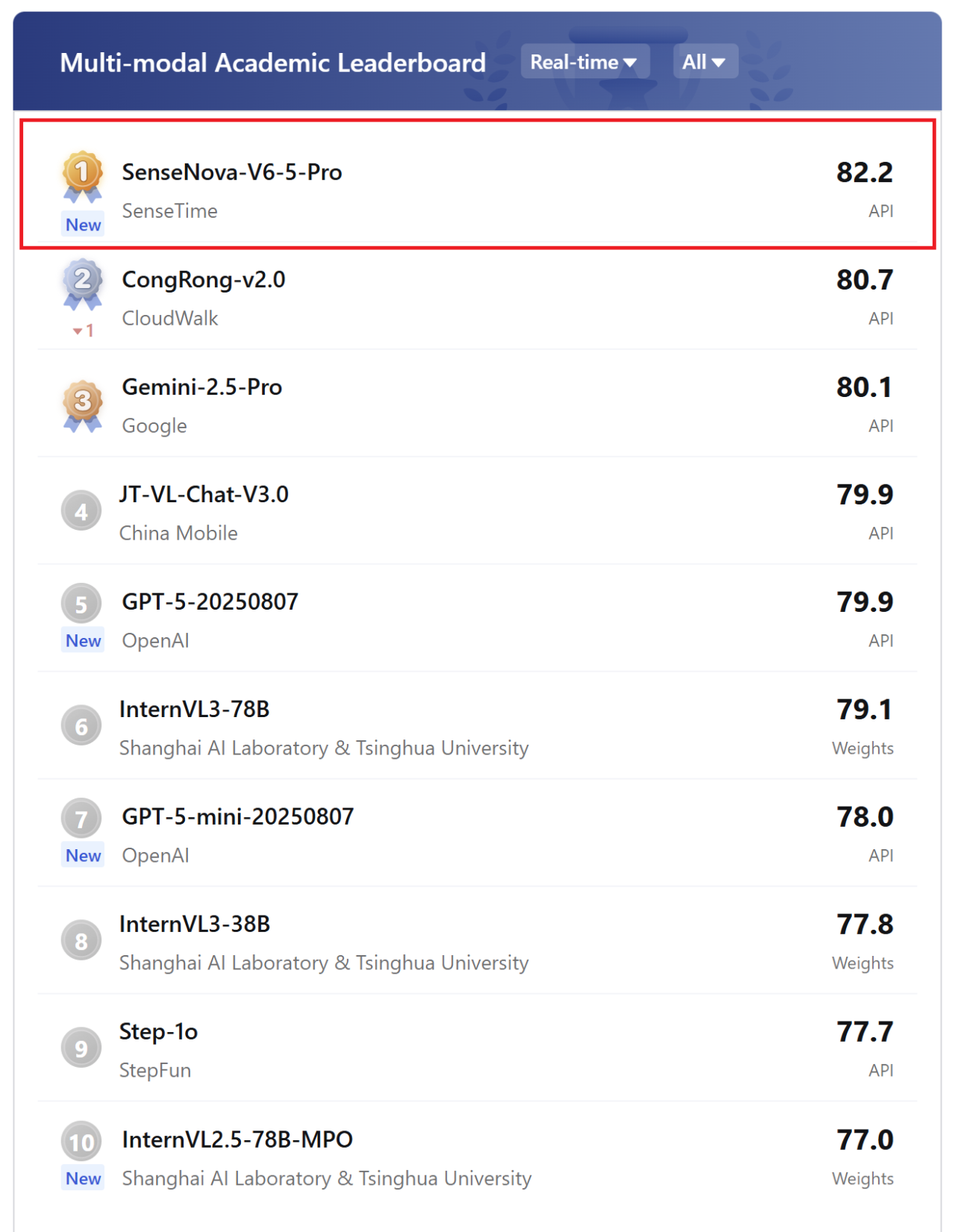Click the Step-1o model name
This screenshot has width=955, height=1232.
tap(158, 1031)
